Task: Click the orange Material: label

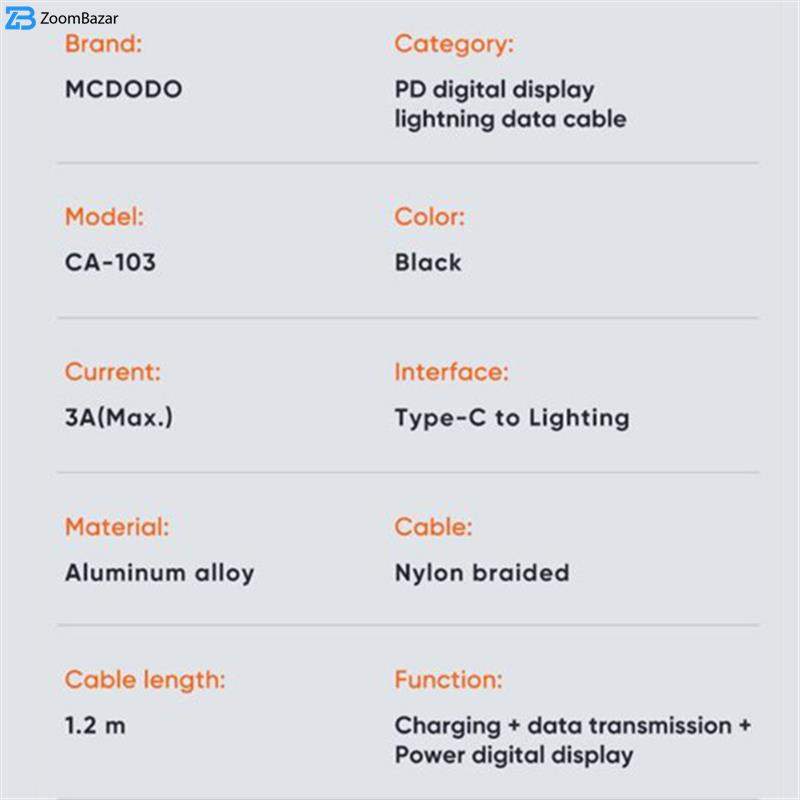Action: click(x=117, y=527)
